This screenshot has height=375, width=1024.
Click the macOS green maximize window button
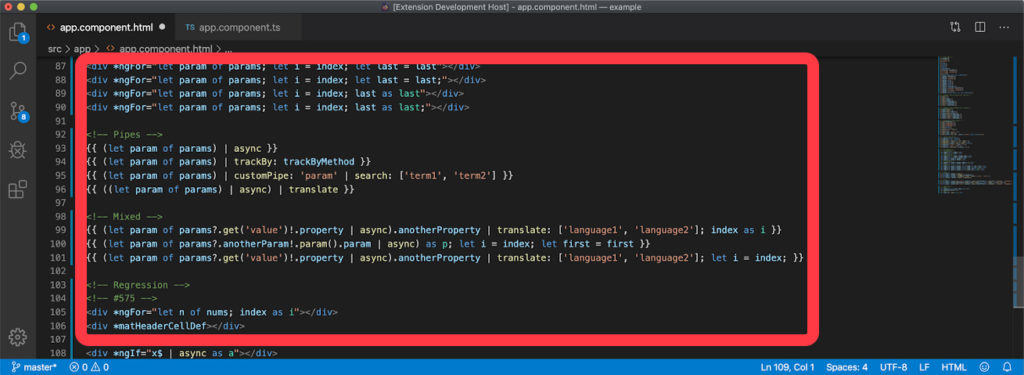click(x=34, y=7)
